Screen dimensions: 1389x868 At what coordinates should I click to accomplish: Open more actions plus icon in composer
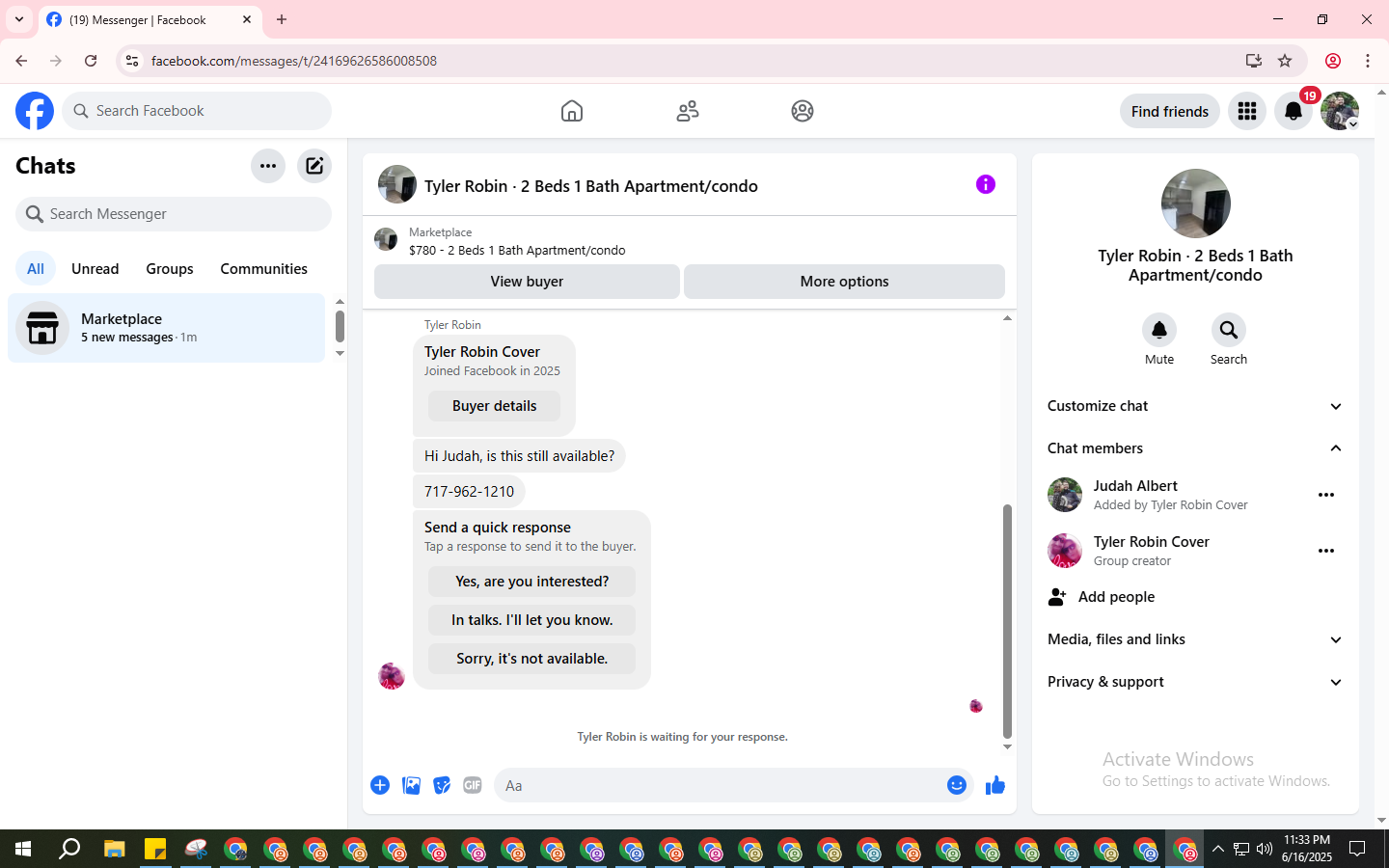click(x=380, y=785)
